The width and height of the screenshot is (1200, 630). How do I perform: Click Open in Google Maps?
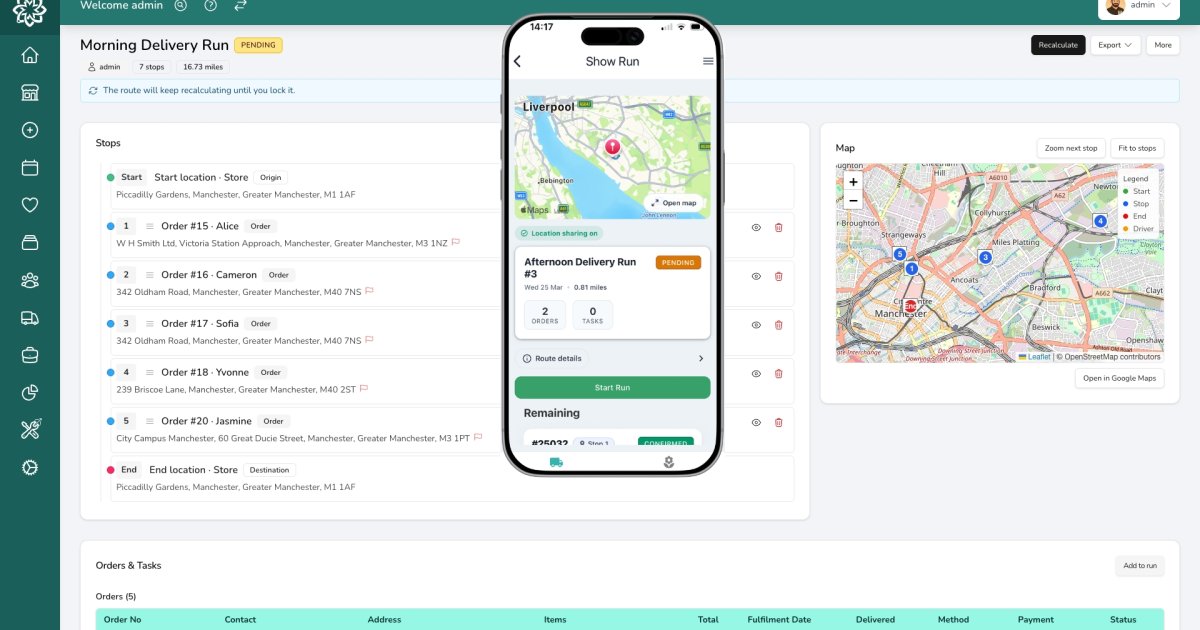point(1120,378)
